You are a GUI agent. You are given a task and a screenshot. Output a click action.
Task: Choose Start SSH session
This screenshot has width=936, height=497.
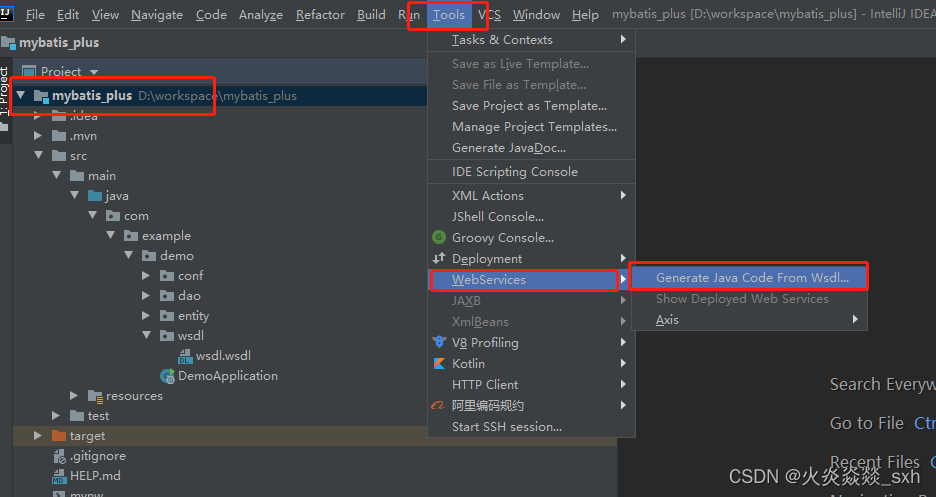click(x=531, y=427)
